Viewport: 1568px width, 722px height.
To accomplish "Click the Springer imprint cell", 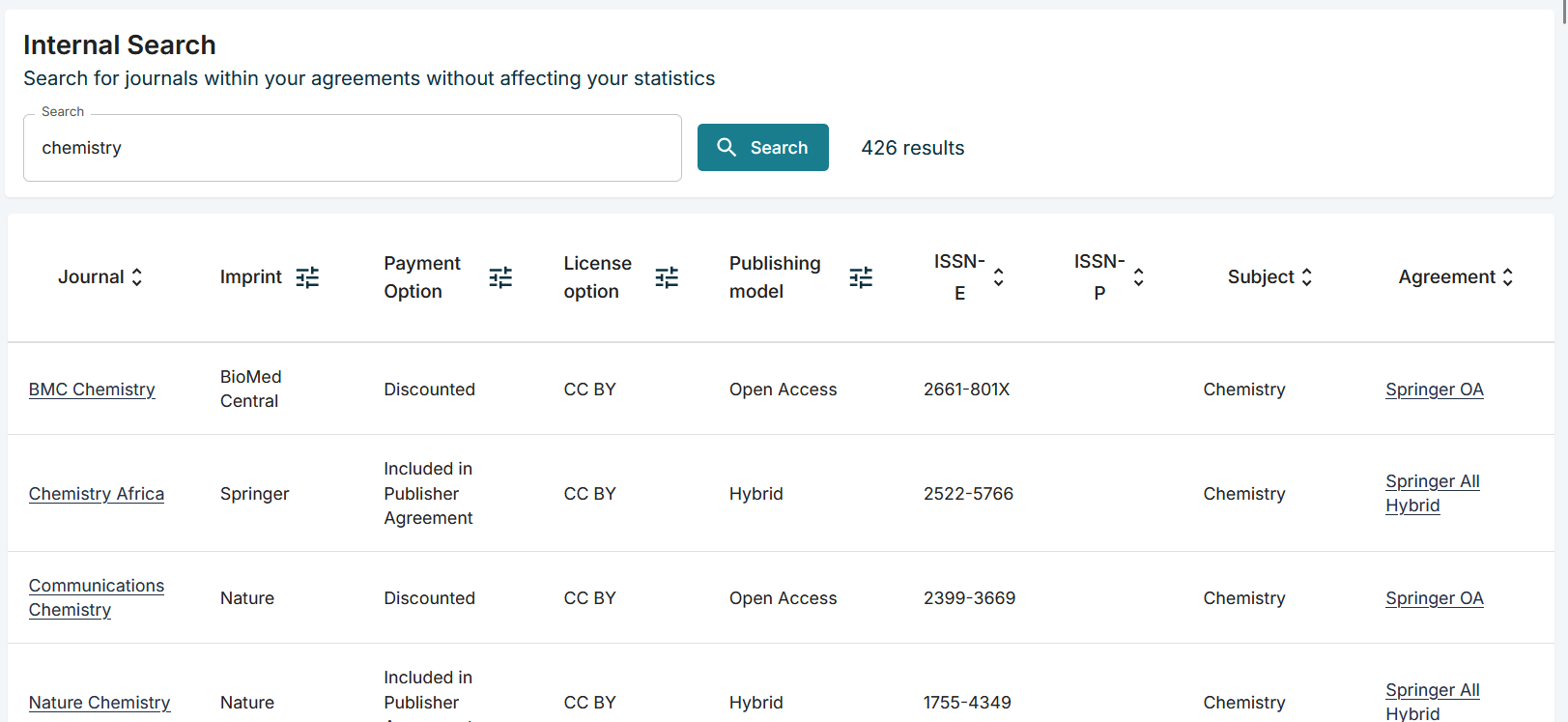I will click(255, 494).
